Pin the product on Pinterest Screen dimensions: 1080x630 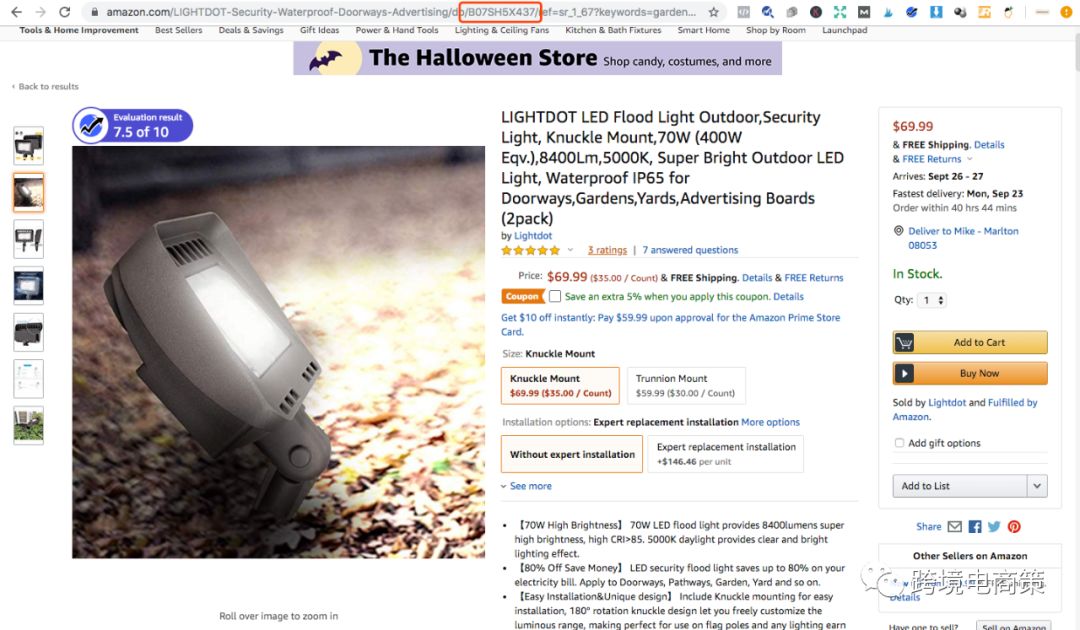[x=1014, y=527]
